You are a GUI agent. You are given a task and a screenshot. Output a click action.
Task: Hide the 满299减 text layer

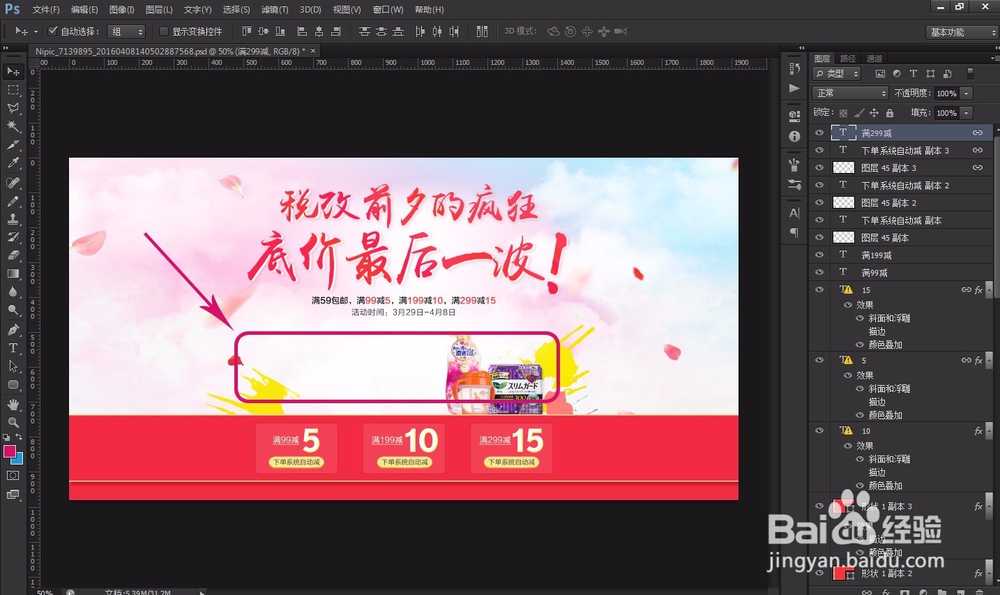(820, 132)
